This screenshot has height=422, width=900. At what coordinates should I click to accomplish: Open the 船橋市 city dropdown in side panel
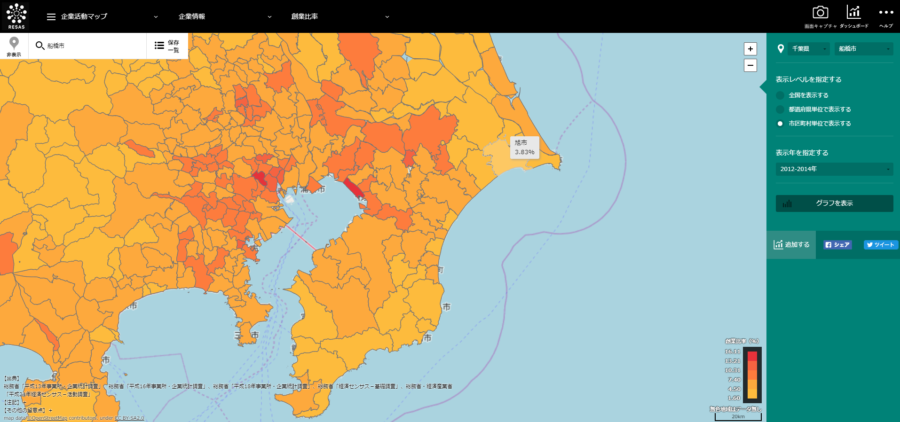[864, 48]
